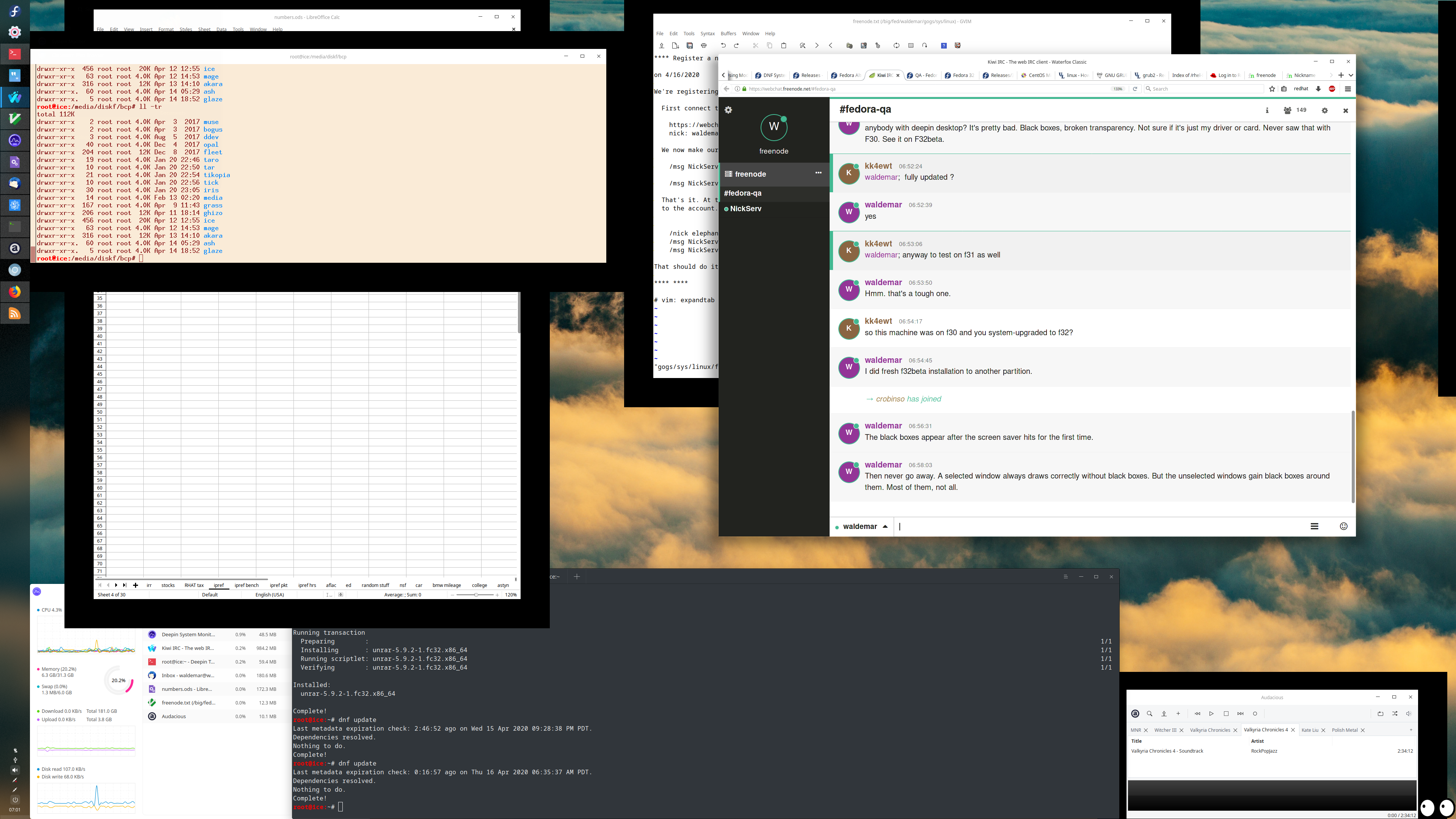Switch to Witcher III playlist tab
The height and width of the screenshot is (819, 1456).
click(1165, 730)
